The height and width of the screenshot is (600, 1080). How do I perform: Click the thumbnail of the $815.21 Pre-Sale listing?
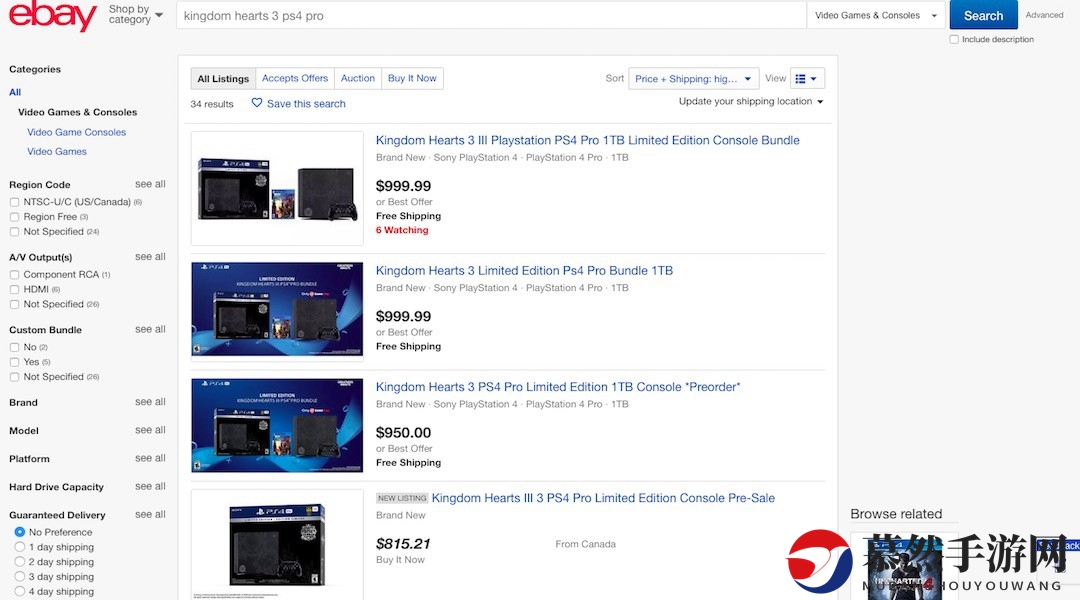[277, 544]
